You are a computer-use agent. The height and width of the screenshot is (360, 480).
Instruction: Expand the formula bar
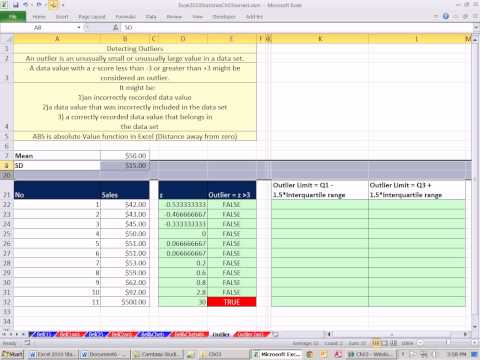tap(475, 28)
